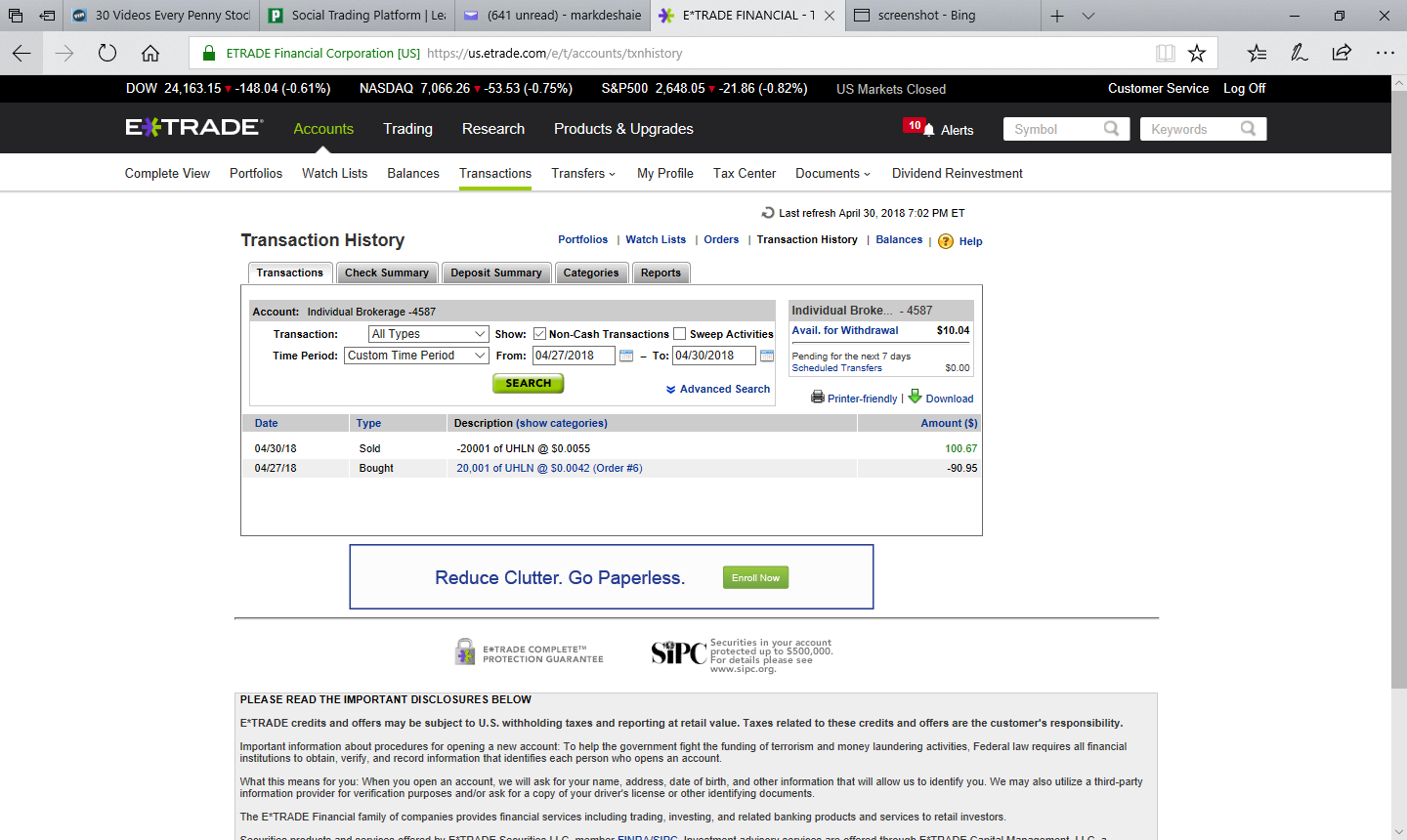The width and height of the screenshot is (1407, 840).
Task: Open the Favorites hub icon
Action: pyautogui.click(x=1258, y=54)
